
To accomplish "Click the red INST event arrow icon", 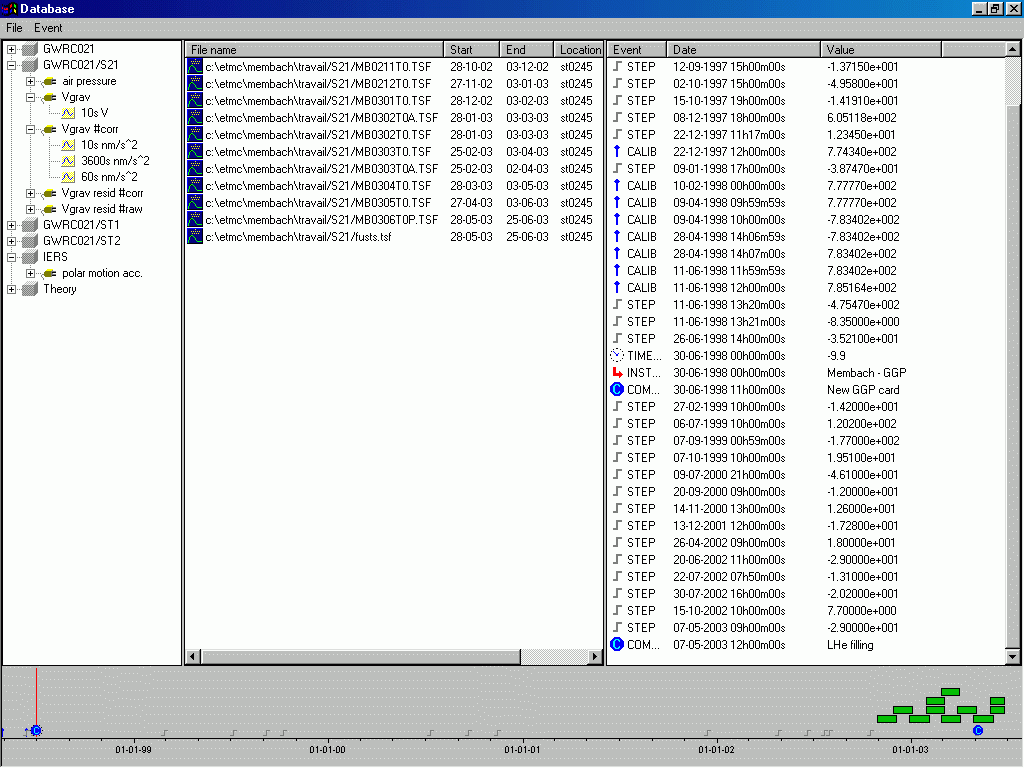I will click(x=617, y=372).
